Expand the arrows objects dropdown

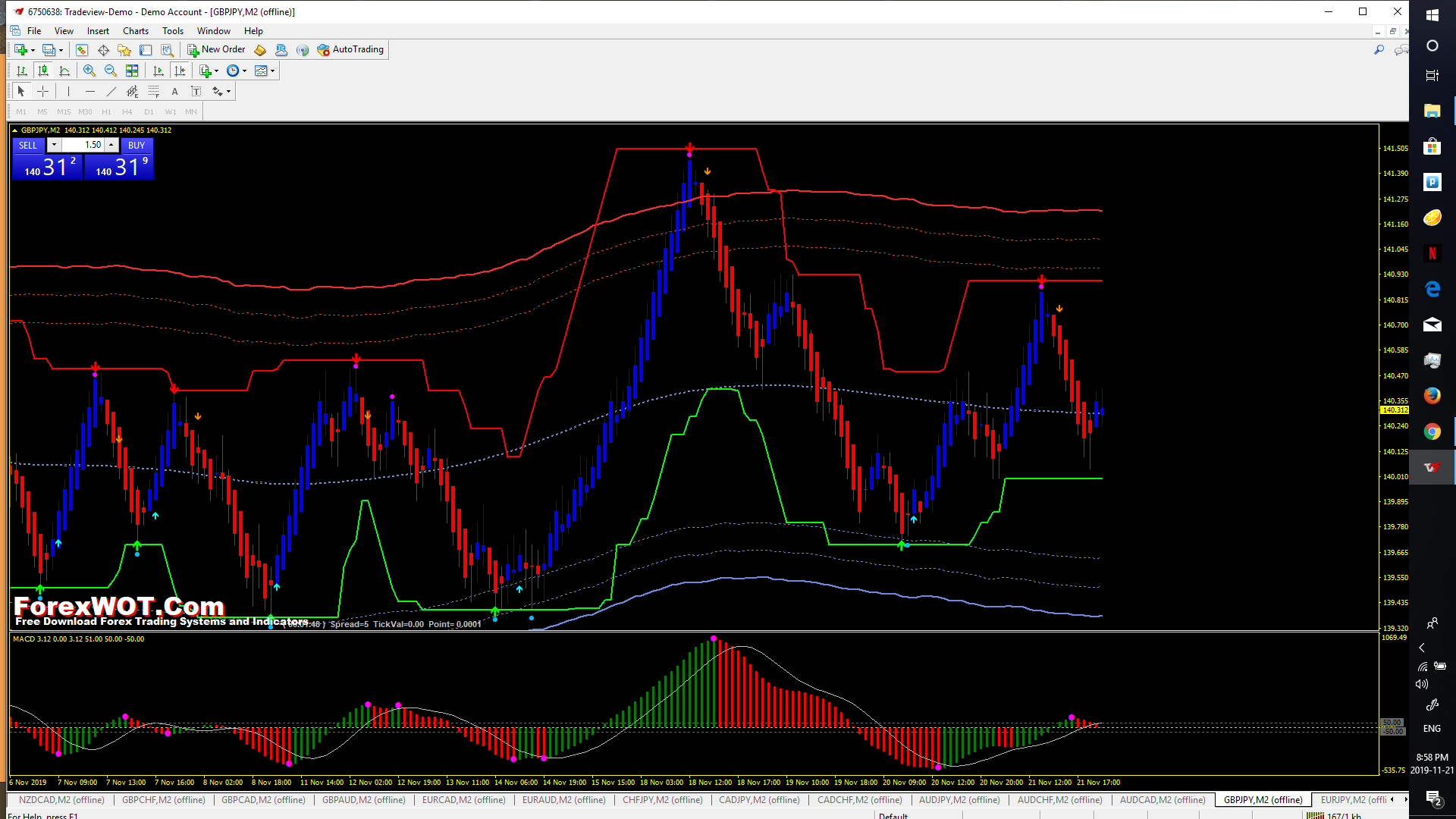[x=228, y=91]
